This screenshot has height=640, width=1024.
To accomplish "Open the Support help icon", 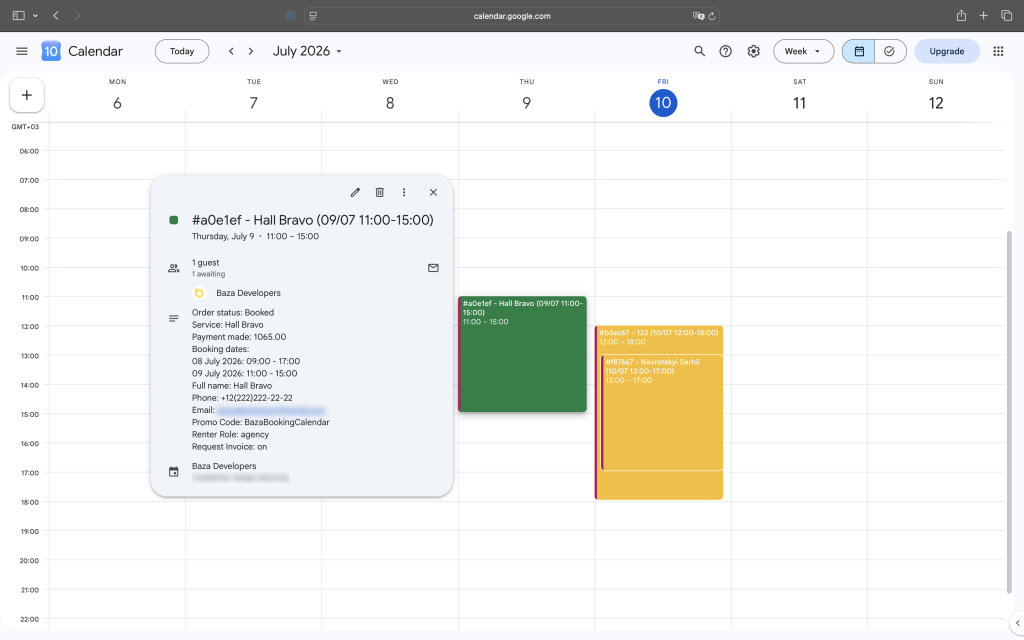I will pos(726,51).
